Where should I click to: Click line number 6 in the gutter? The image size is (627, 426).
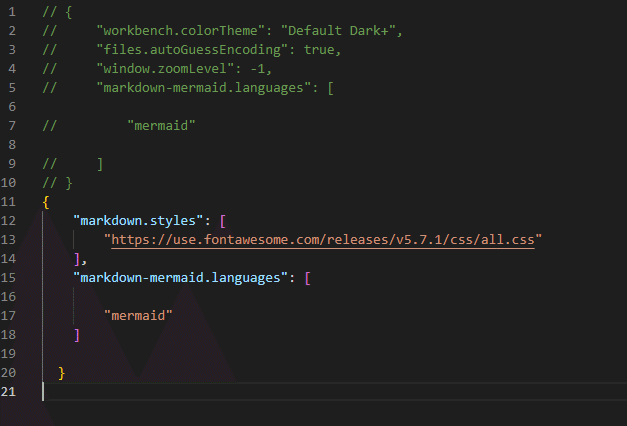tap(12, 106)
